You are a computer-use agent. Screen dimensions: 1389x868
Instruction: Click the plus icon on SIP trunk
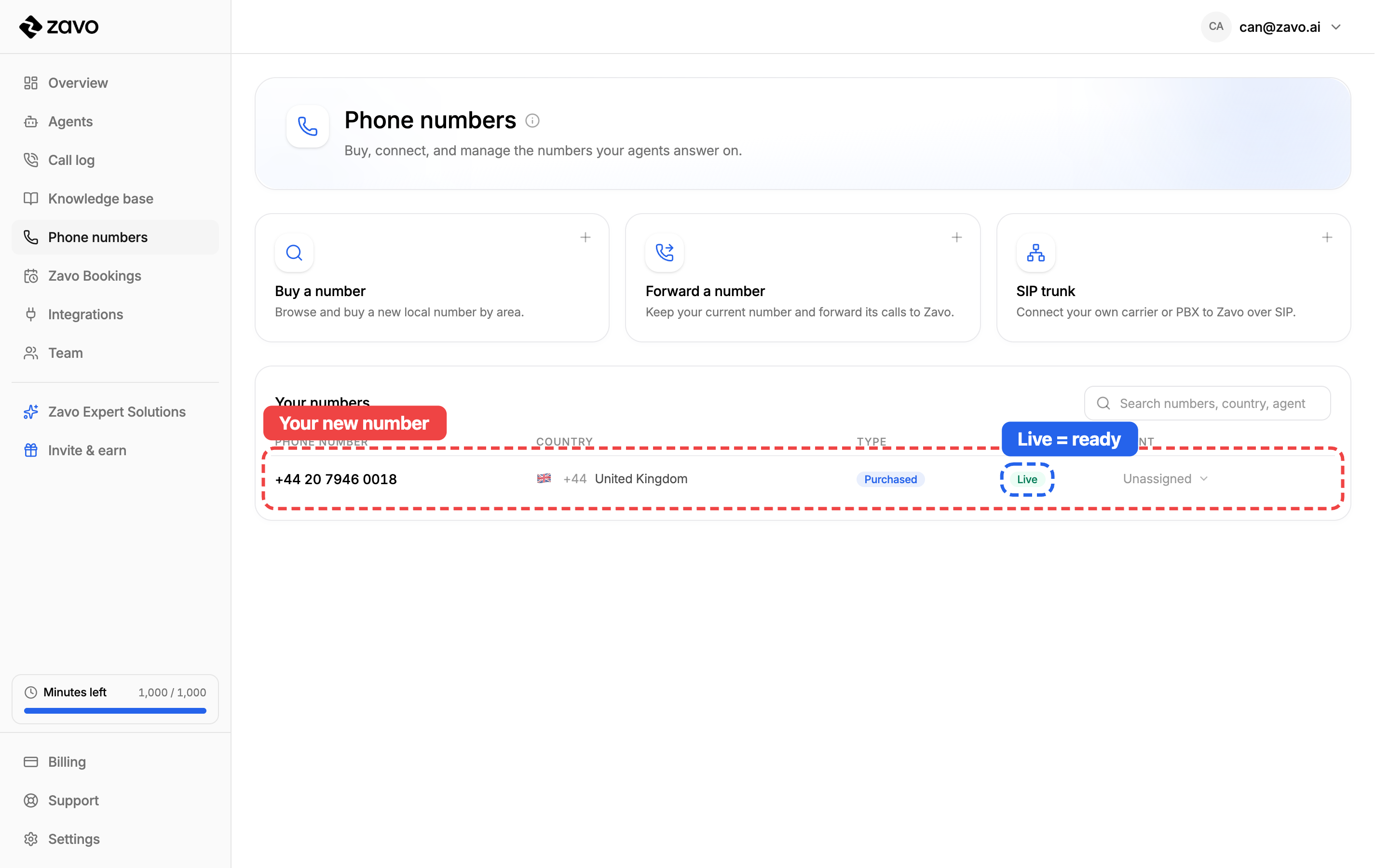click(x=1327, y=237)
